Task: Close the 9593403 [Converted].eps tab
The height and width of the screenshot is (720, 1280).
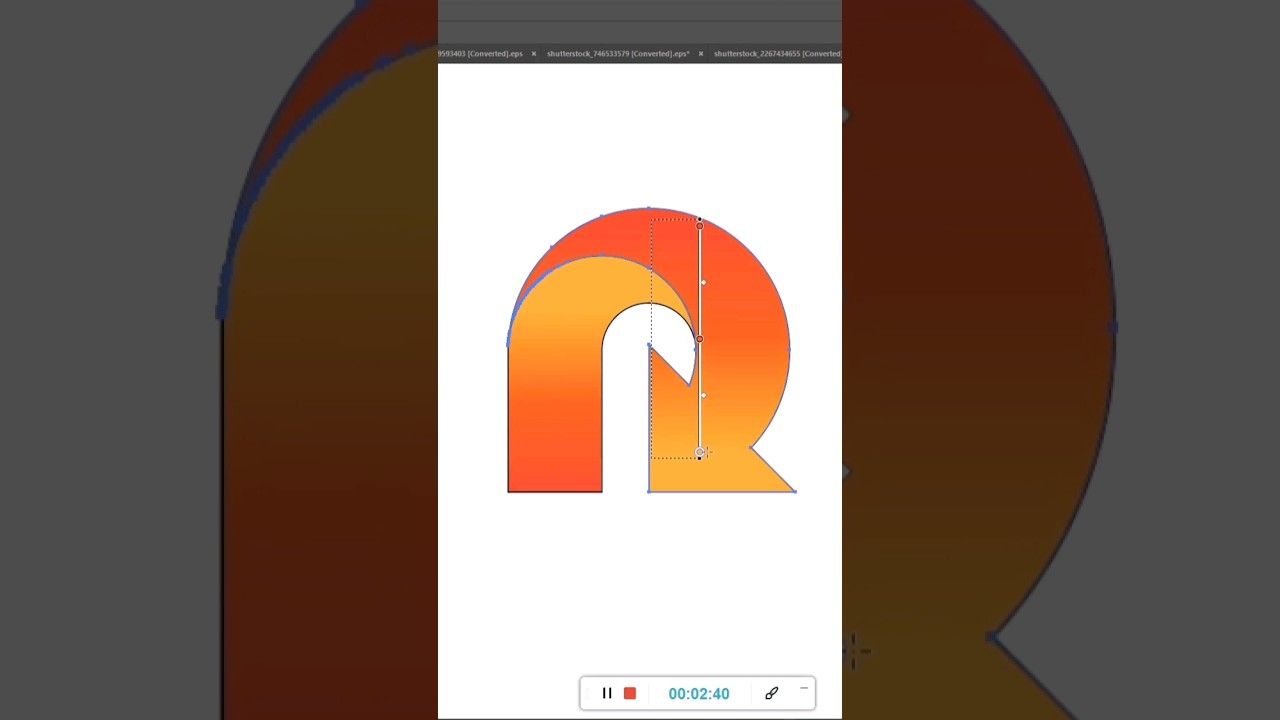Action: [534, 54]
